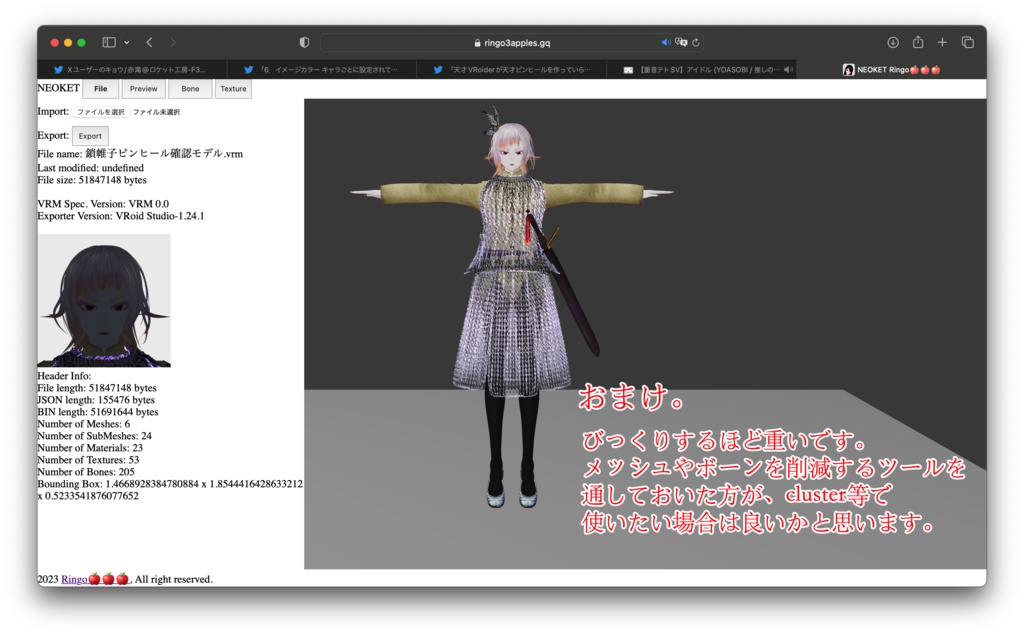Viewport: 1024px width, 636px height.
Task: Create a new tab with the plus icon
Action: (942, 42)
